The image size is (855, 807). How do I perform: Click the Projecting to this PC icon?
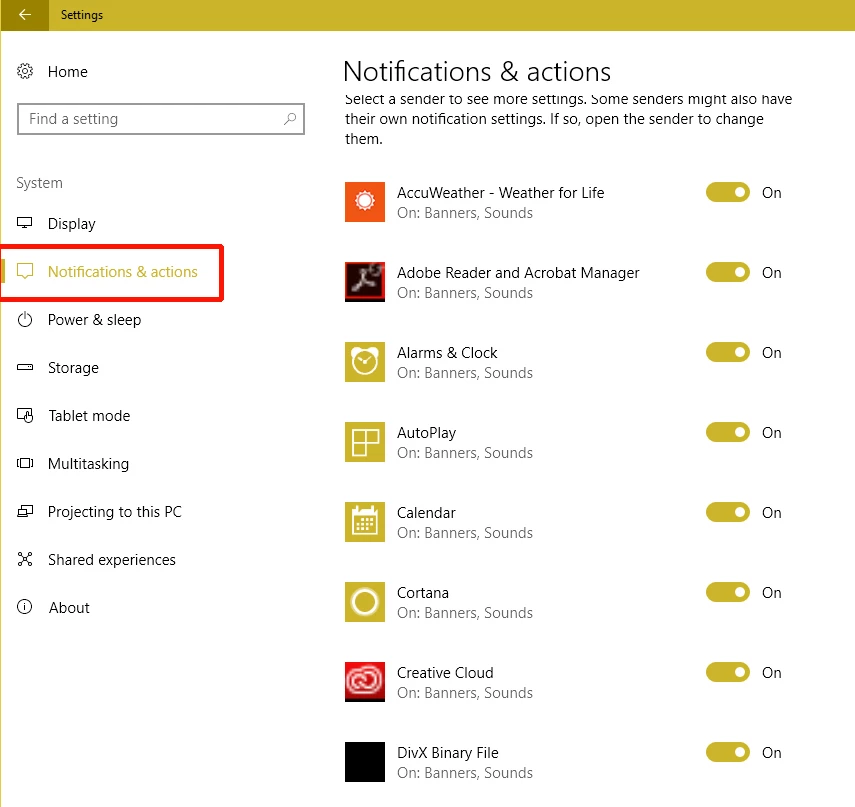coord(25,511)
